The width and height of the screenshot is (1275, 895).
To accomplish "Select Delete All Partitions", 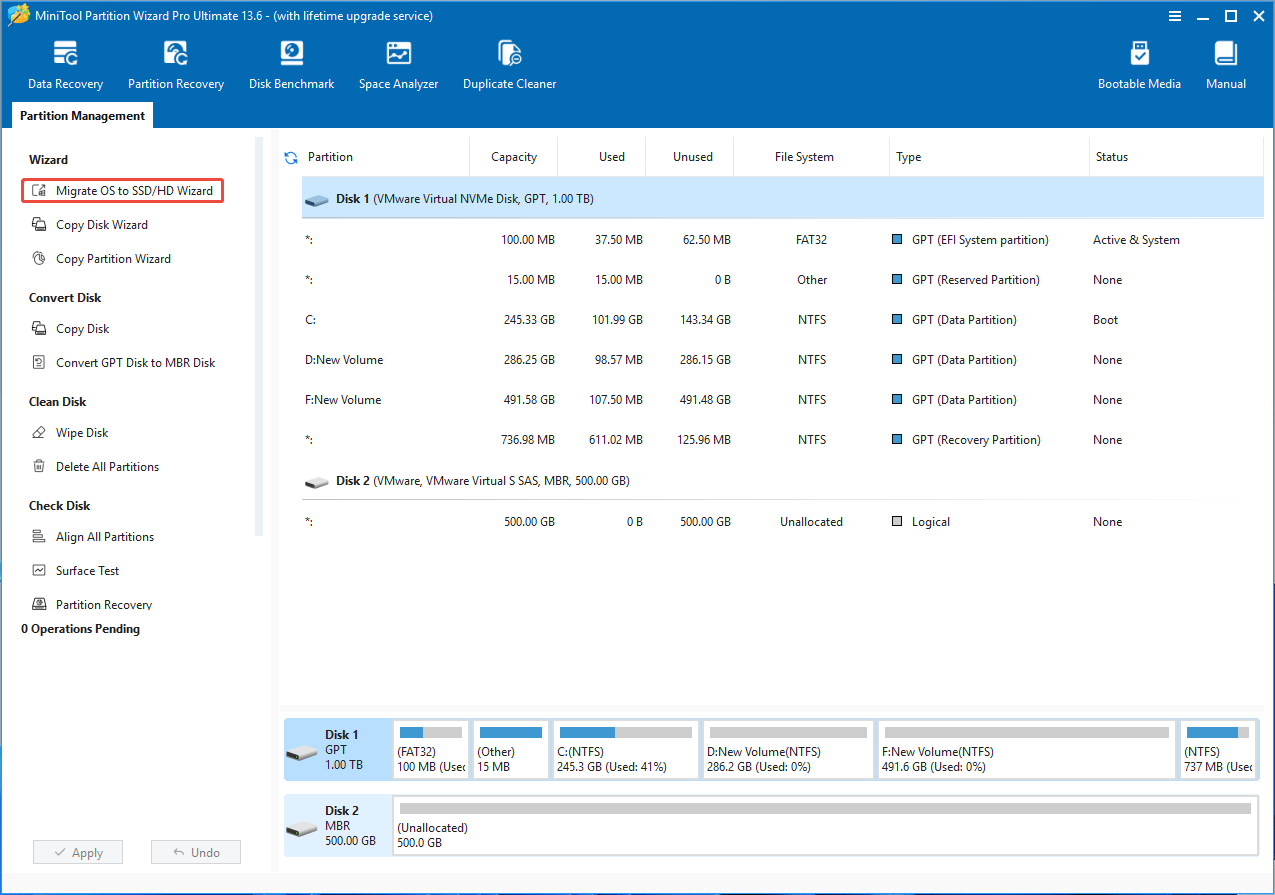I will (107, 467).
